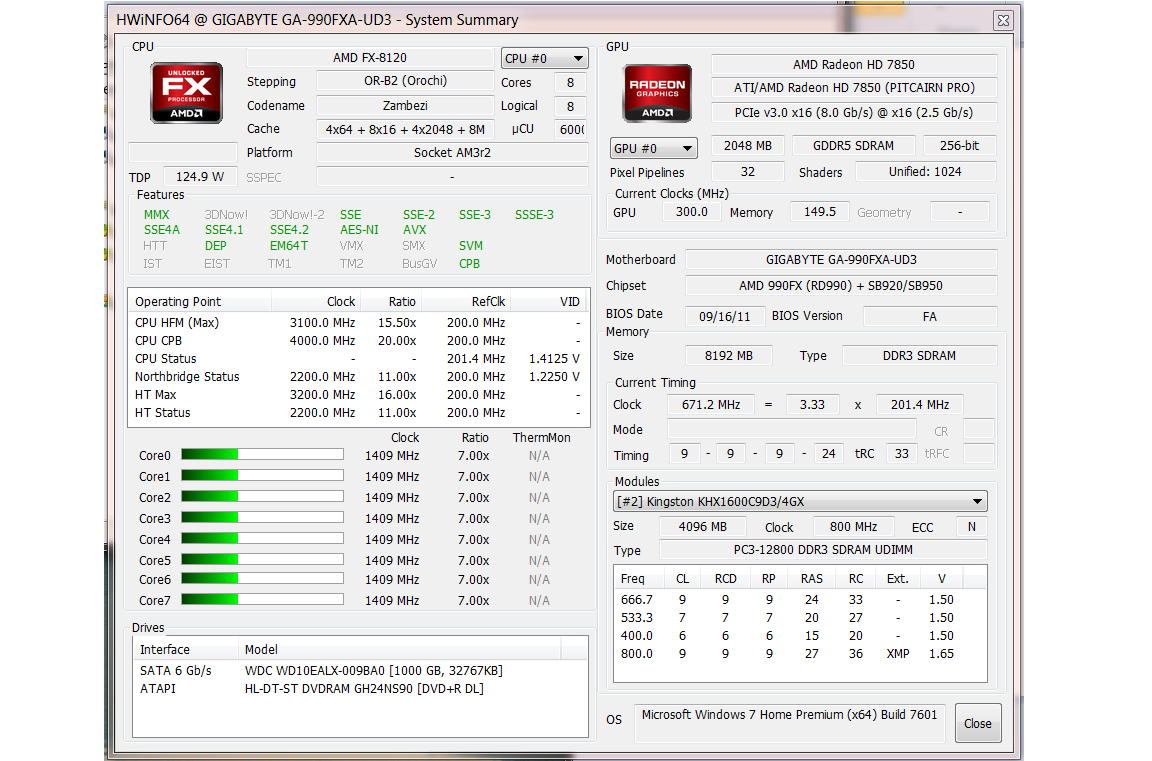Click the PCIe v3.0 x16 bus field
Screen dimensions: 1152x761
click(854, 113)
